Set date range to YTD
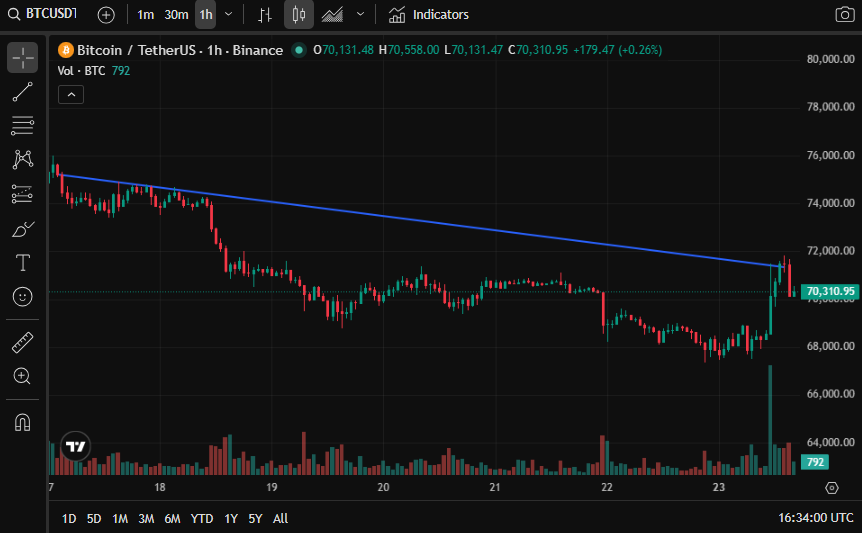The image size is (862, 533). click(x=202, y=518)
